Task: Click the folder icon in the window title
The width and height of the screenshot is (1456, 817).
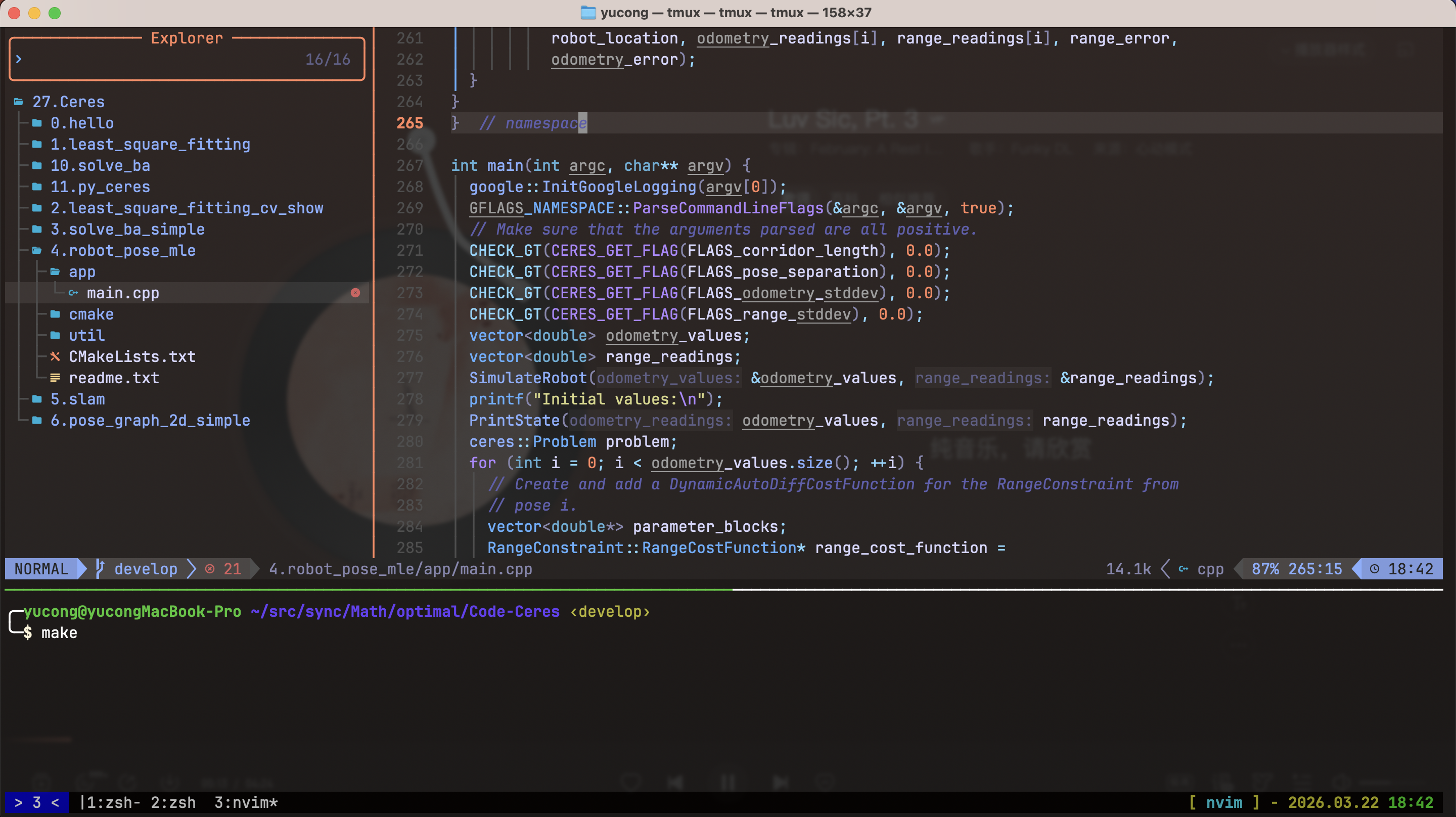Action: tap(588, 13)
